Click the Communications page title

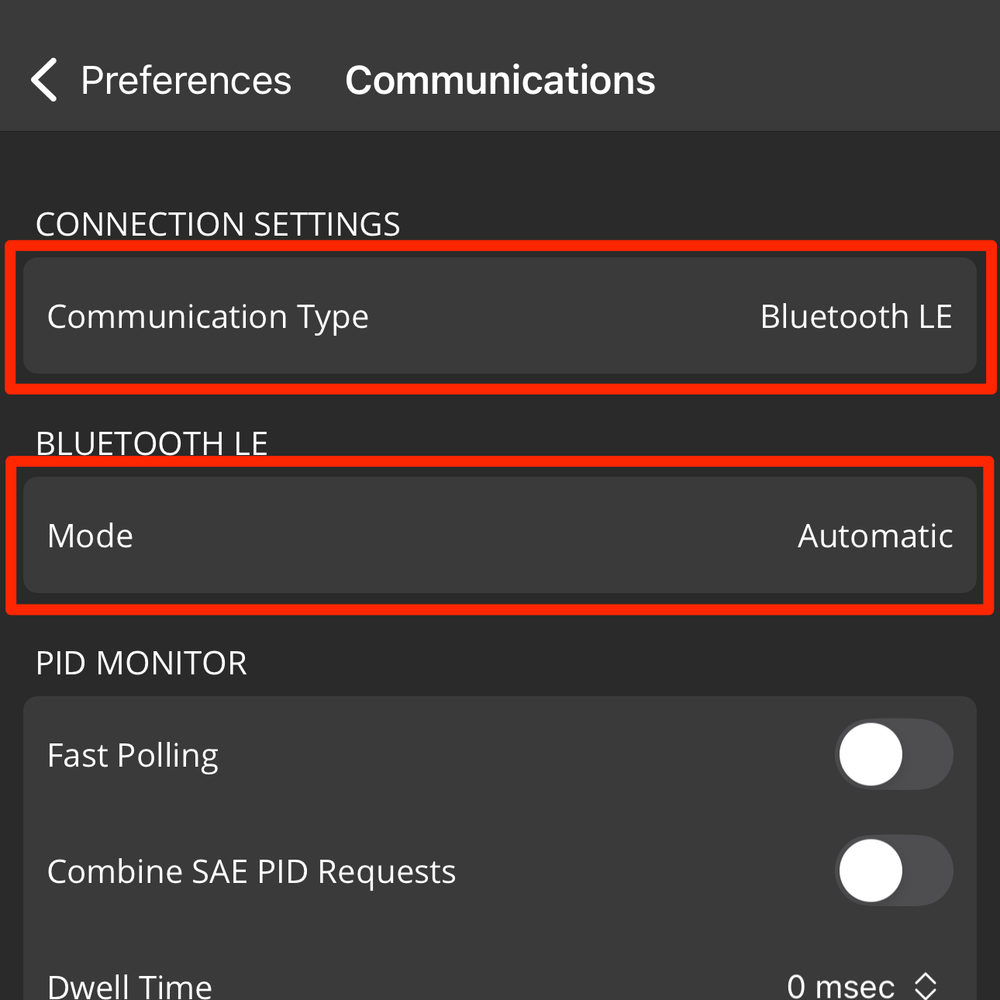(x=500, y=80)
